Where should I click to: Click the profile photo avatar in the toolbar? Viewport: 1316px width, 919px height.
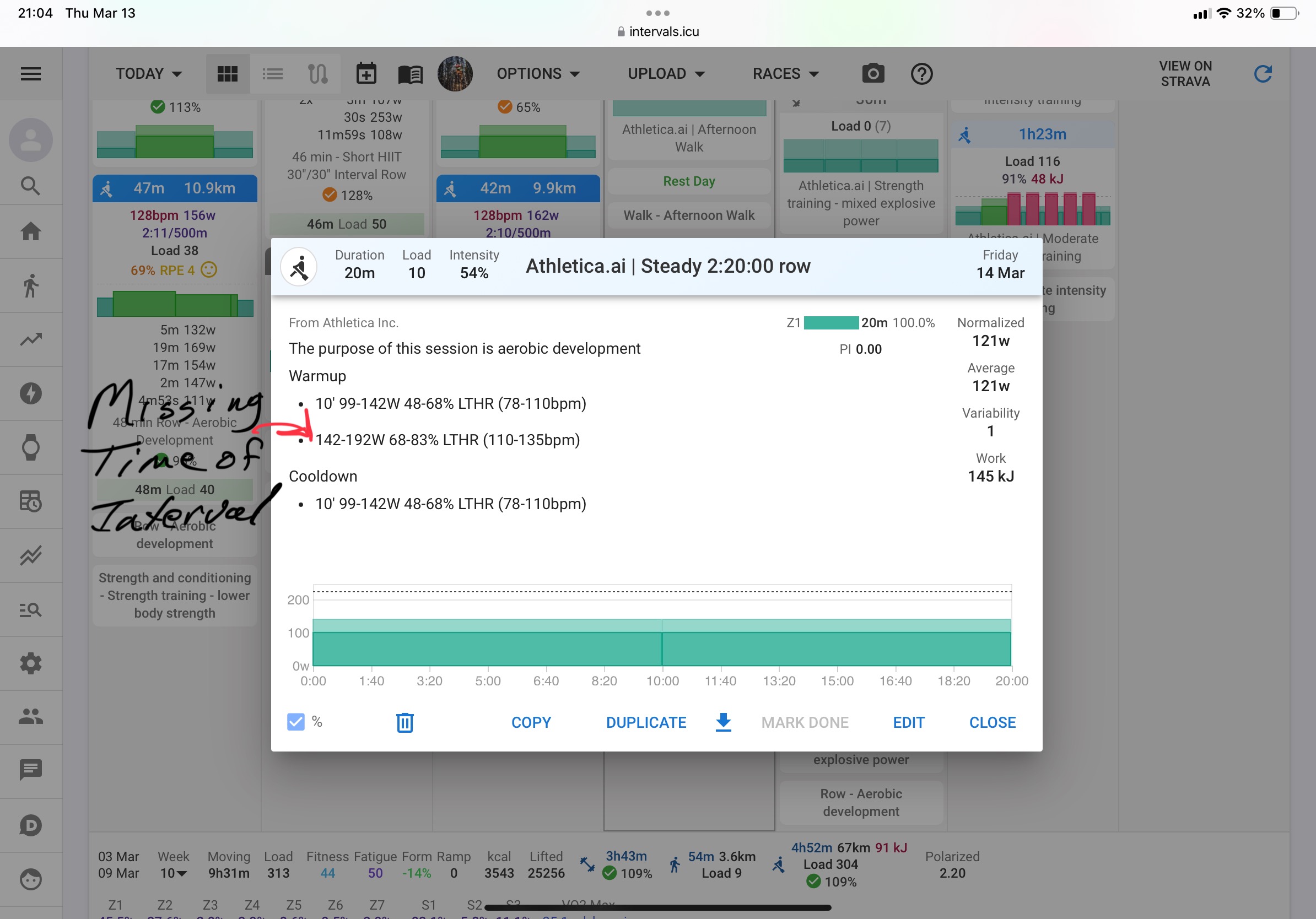[455, 74]
